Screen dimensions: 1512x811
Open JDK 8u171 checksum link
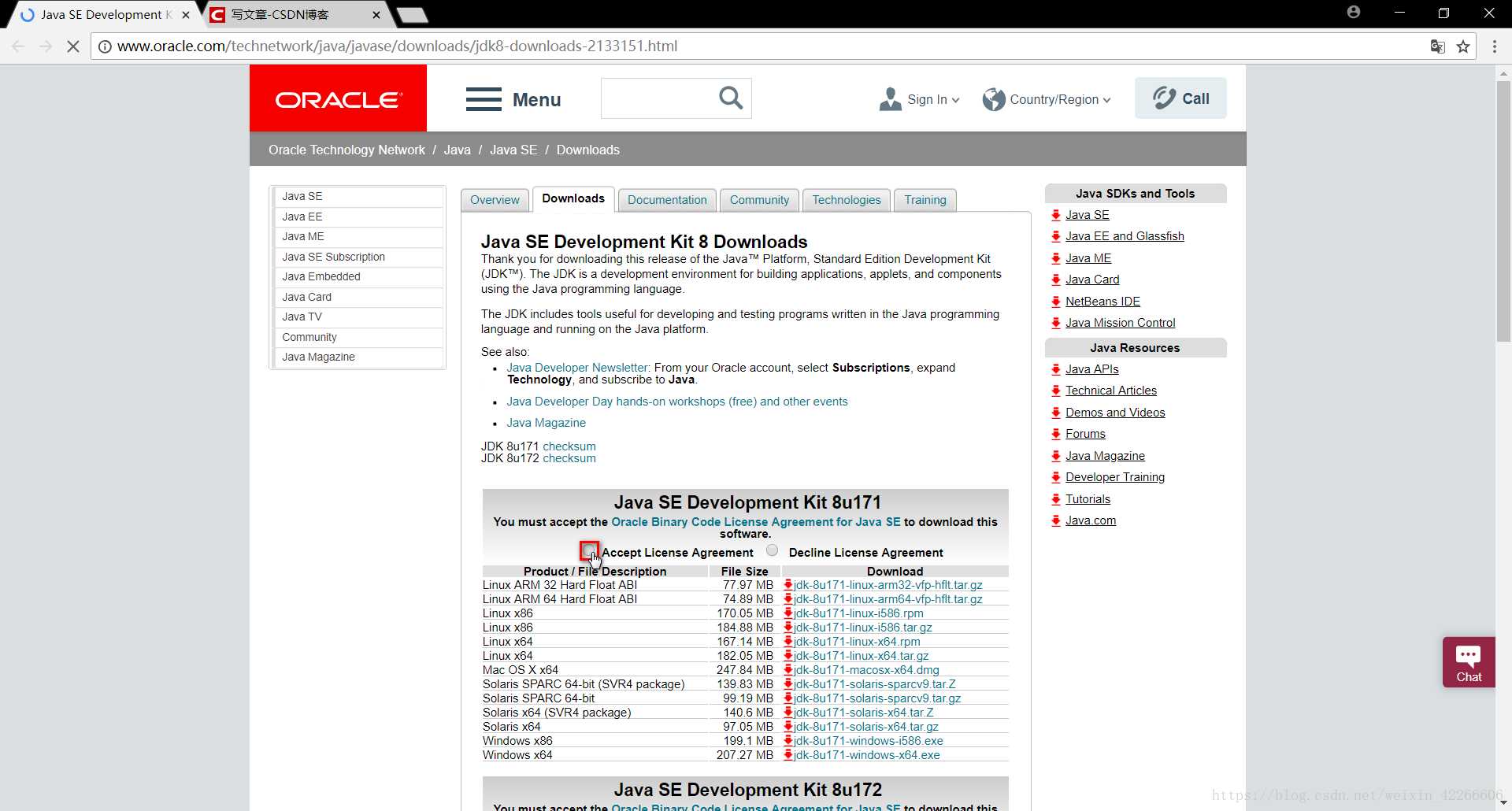click(x=569, y=446)
